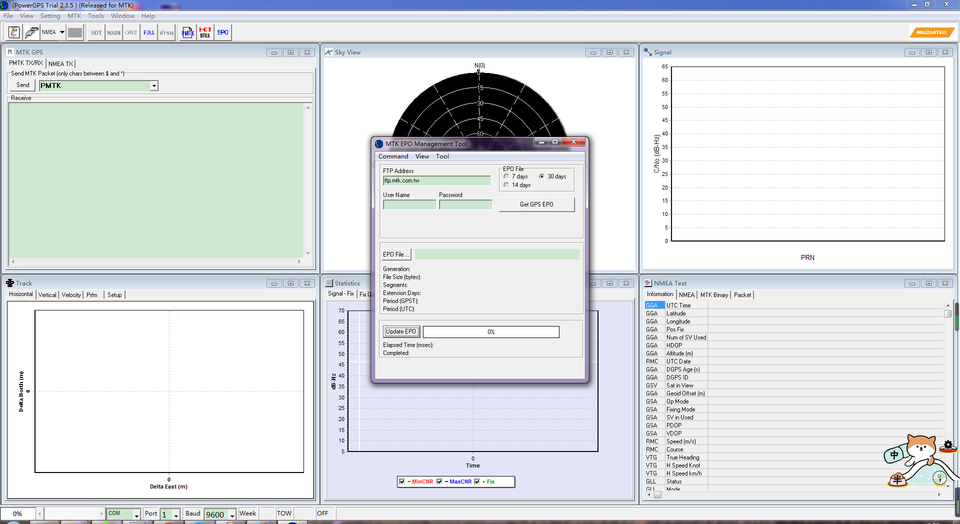Select the 14 days EPO file option
Screen dimensions: 960x524
(507, 185)
